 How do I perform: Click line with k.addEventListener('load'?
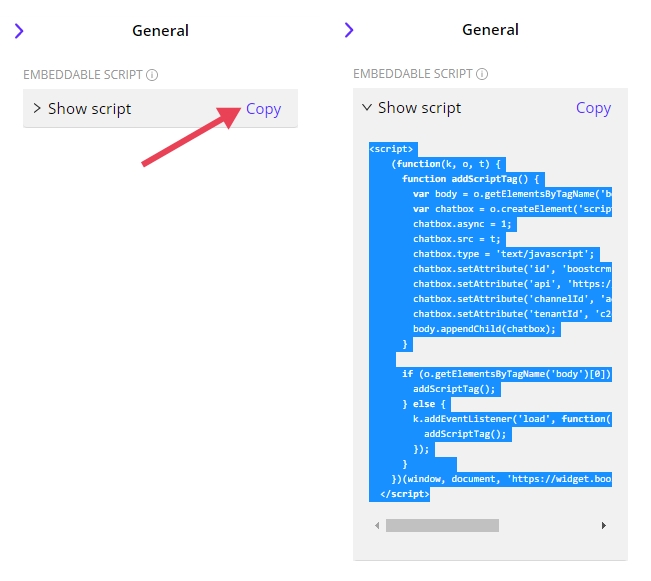point(512,419)
